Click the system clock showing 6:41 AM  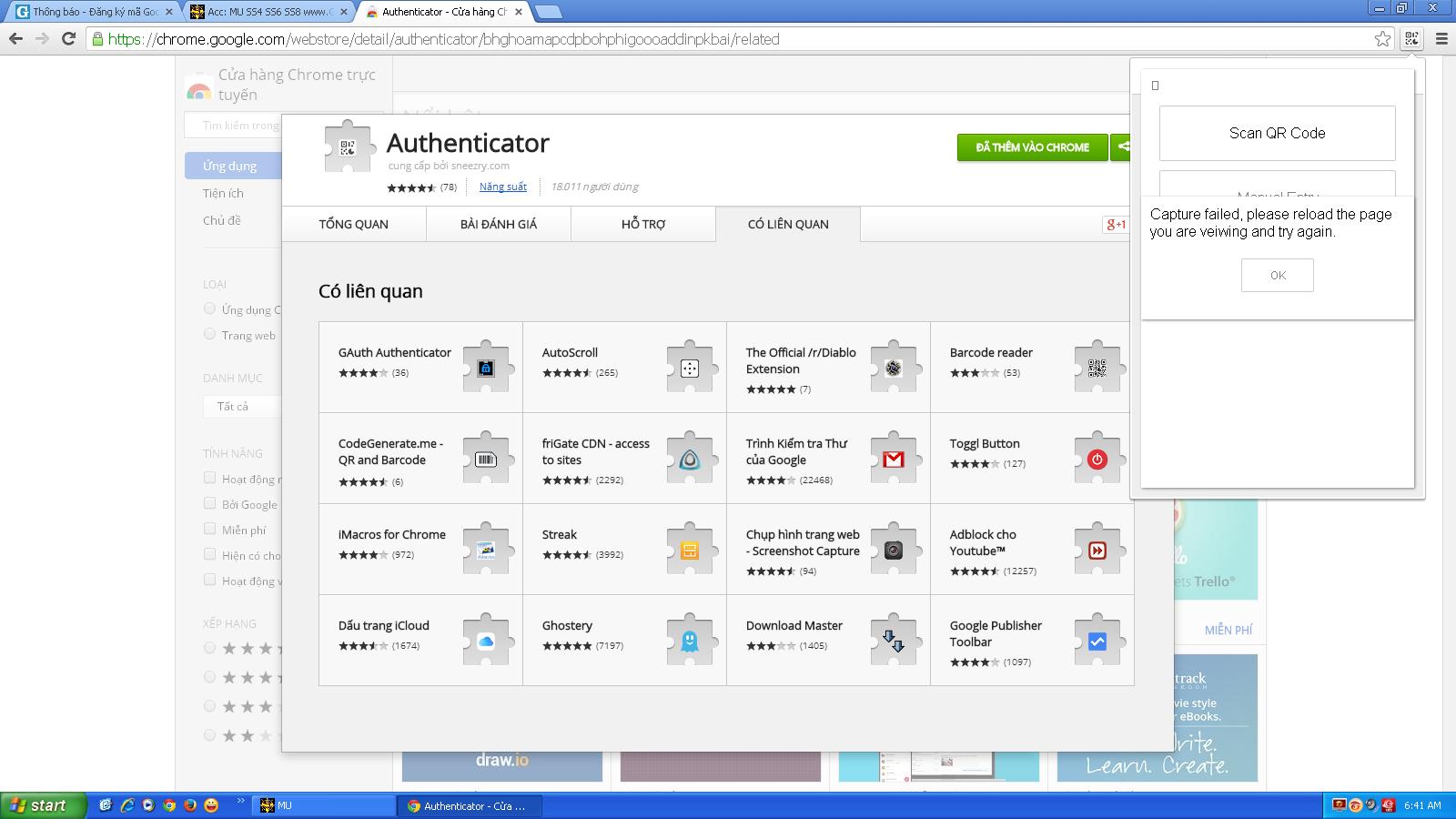(x=1422, y=805)
